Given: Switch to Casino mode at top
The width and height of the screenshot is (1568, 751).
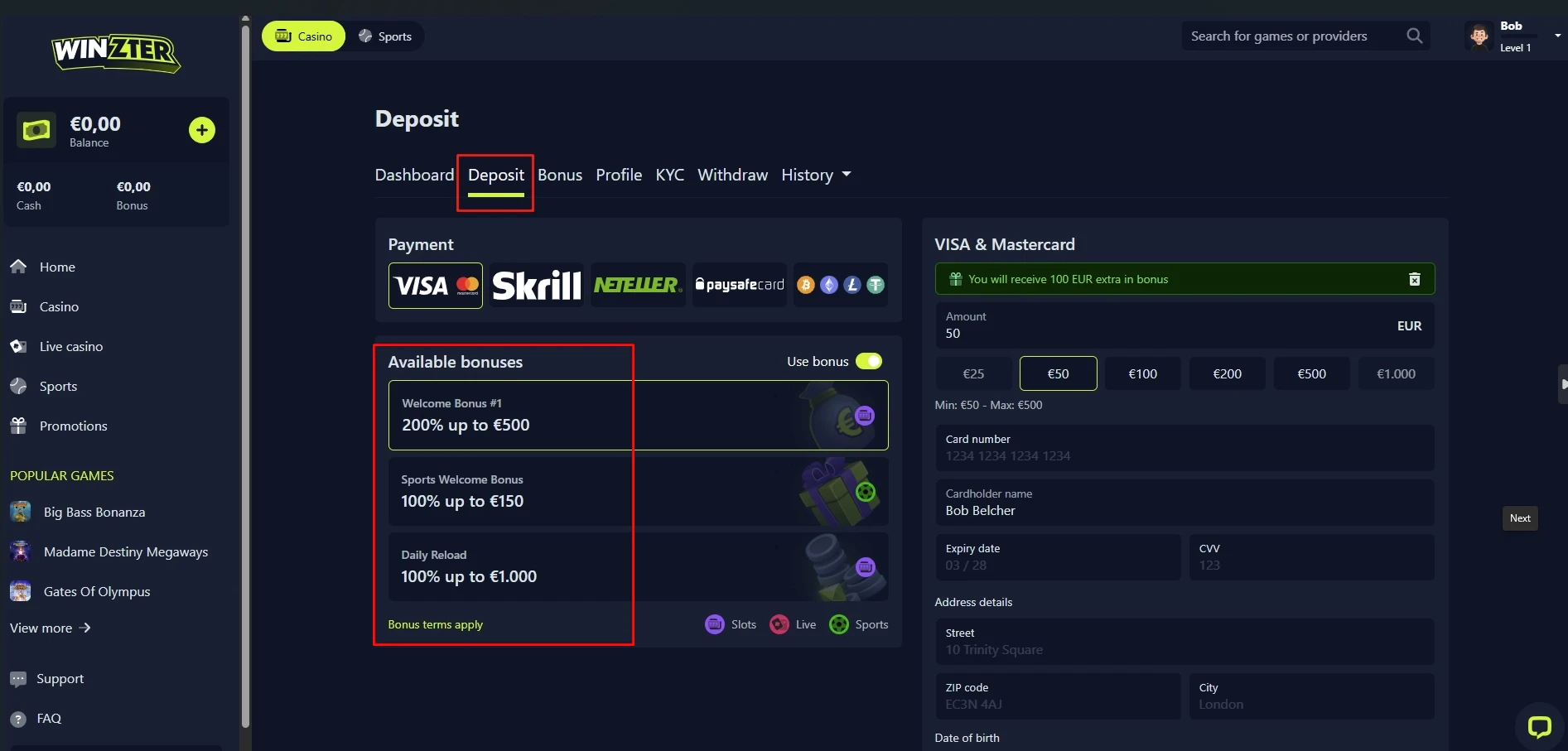Looking at the screenshot, I should (303, 36).
